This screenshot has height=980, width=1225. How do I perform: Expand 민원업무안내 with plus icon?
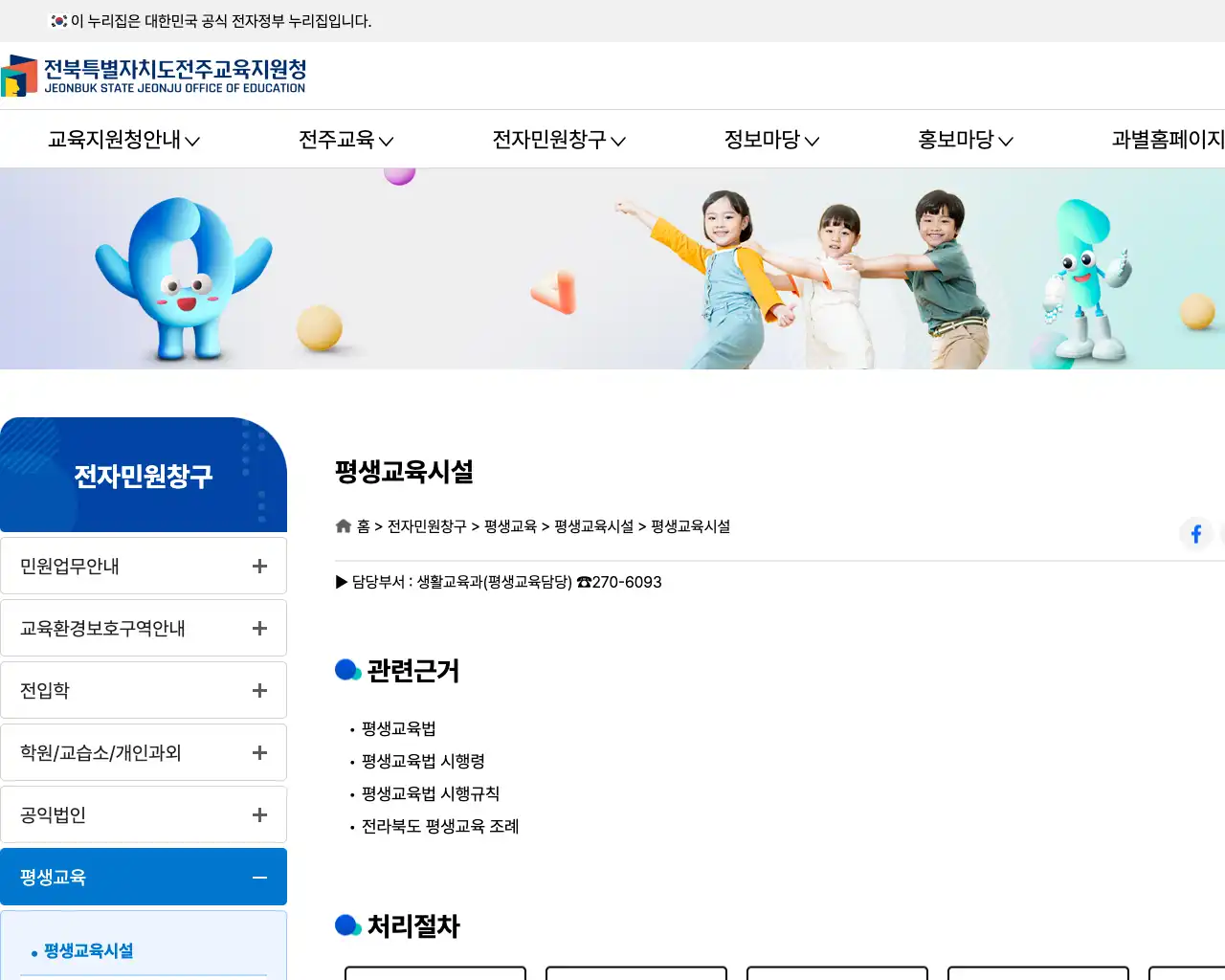pyautogui.click(x=259, y=567)
